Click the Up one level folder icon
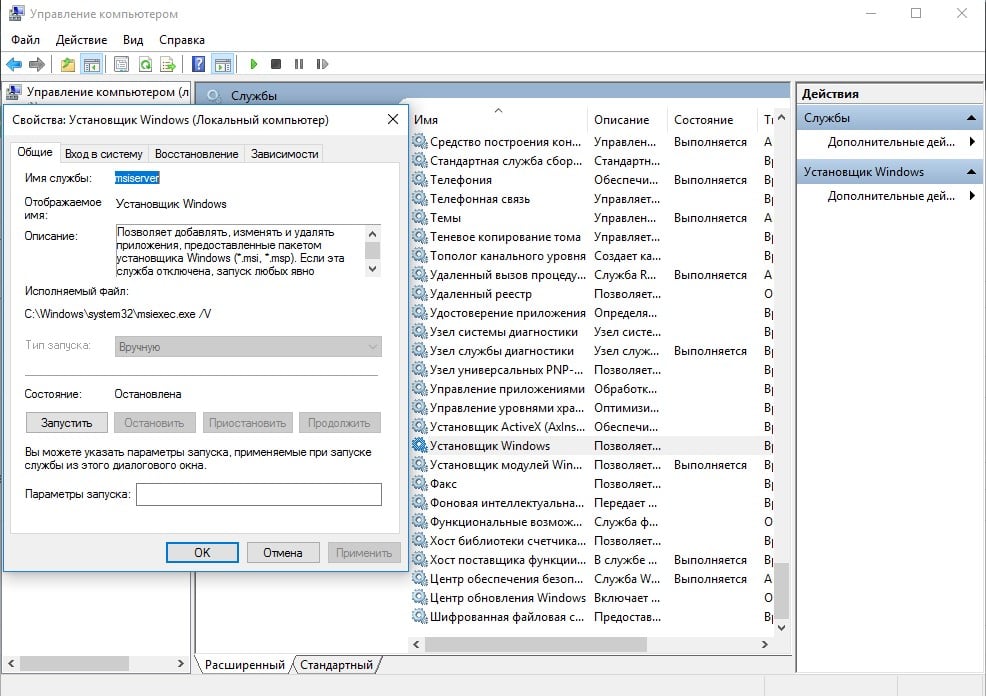The width and height of the screenshot is (986, 696). (x=68, y=64)
